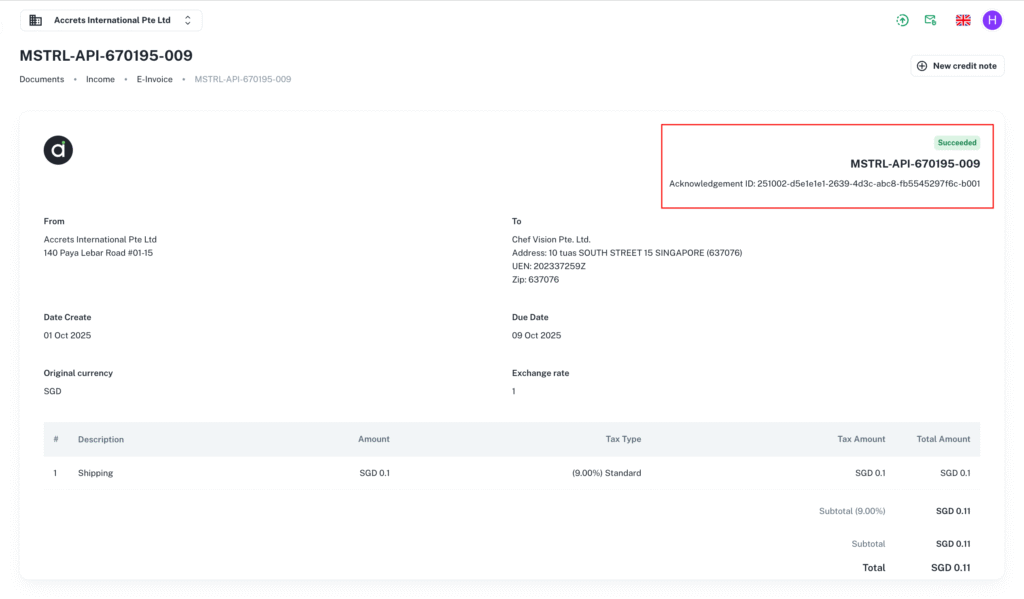Open the import/upload icon in the header
Image resolution: width=1024 pixels, height=599 pixels.
902,19
